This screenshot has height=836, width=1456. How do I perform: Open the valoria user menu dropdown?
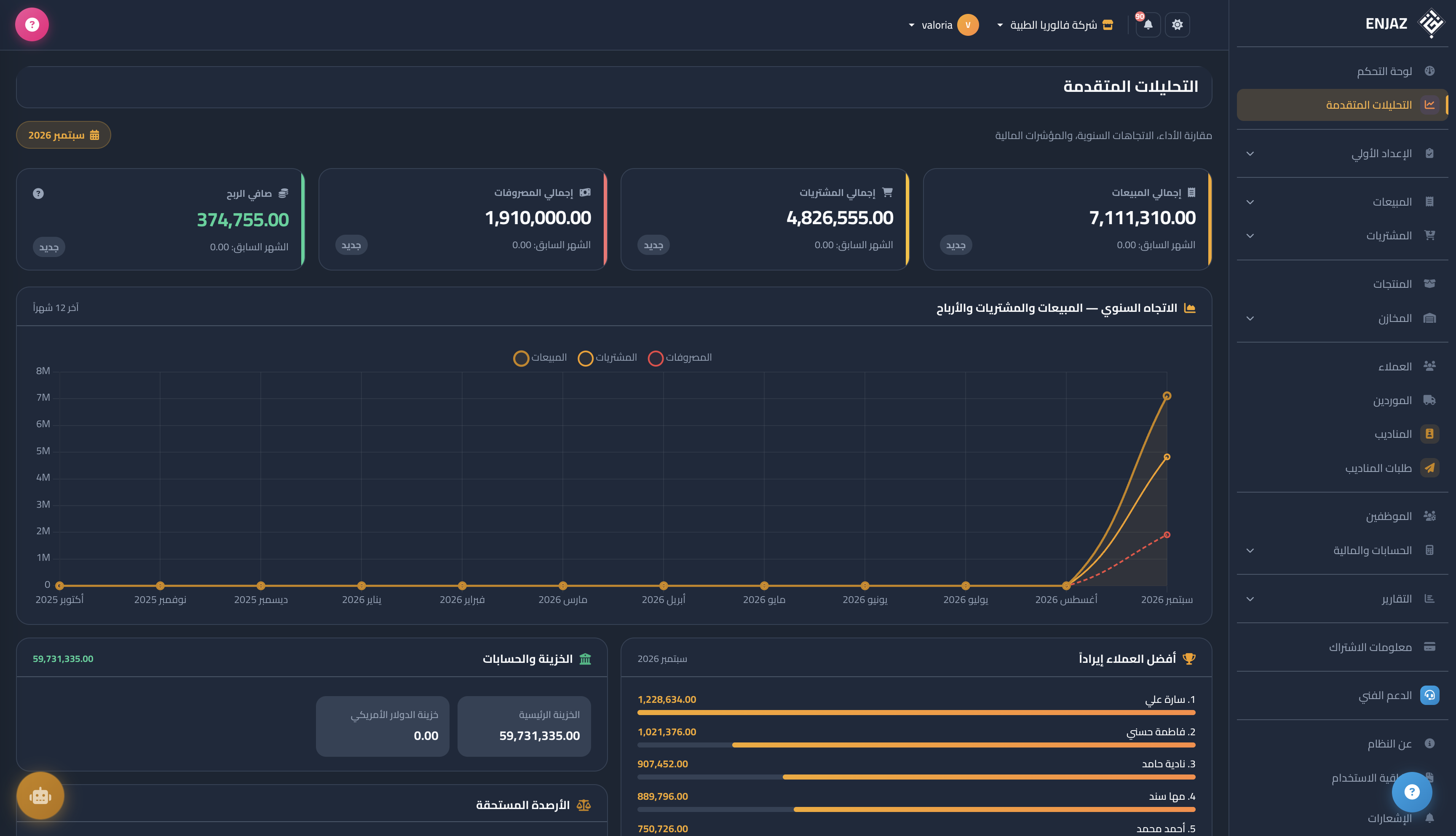click(x=944, y=25)
